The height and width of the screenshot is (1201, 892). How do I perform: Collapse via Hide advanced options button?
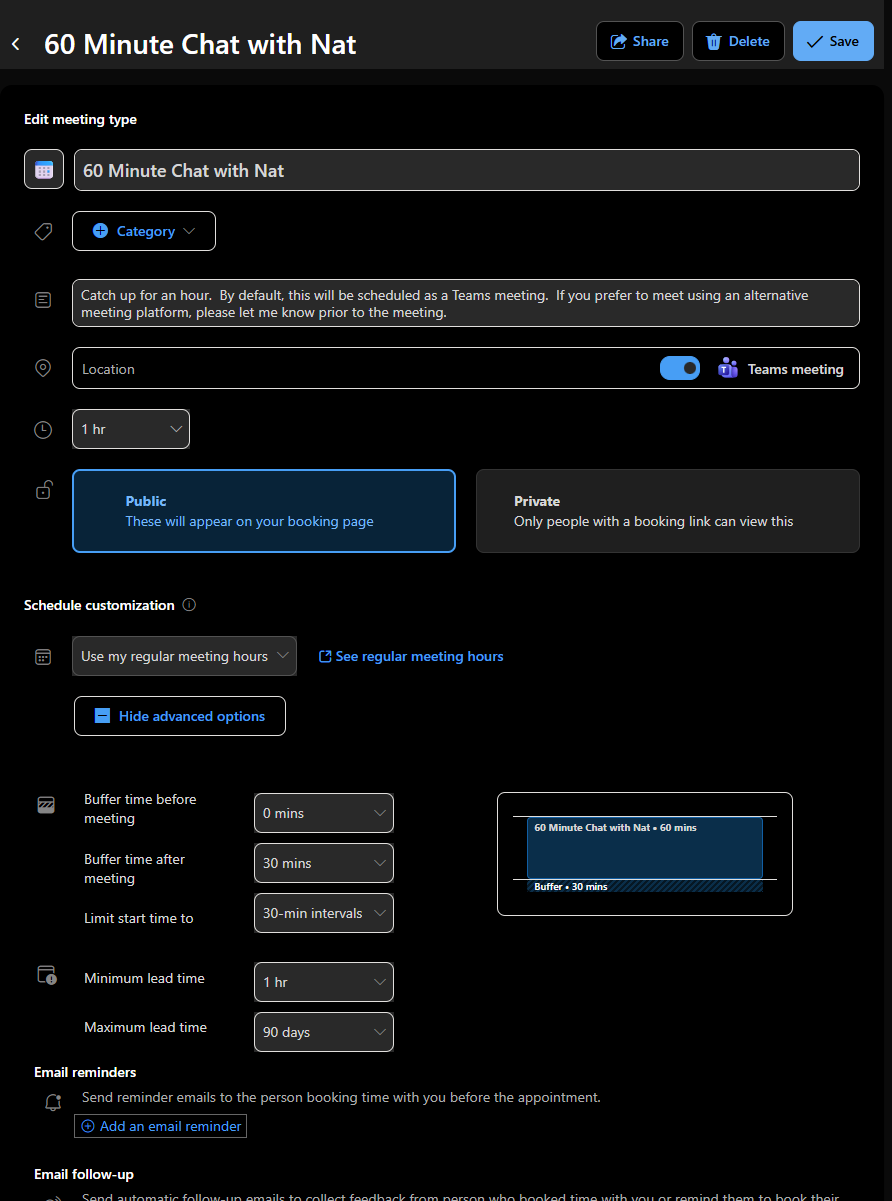pos(180,716)
